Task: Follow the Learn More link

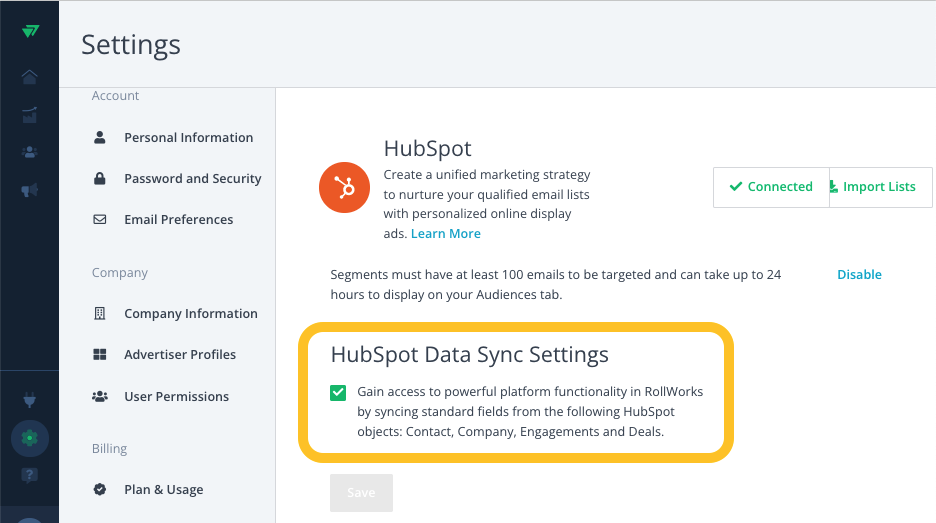Action: (x=446, y=233)
